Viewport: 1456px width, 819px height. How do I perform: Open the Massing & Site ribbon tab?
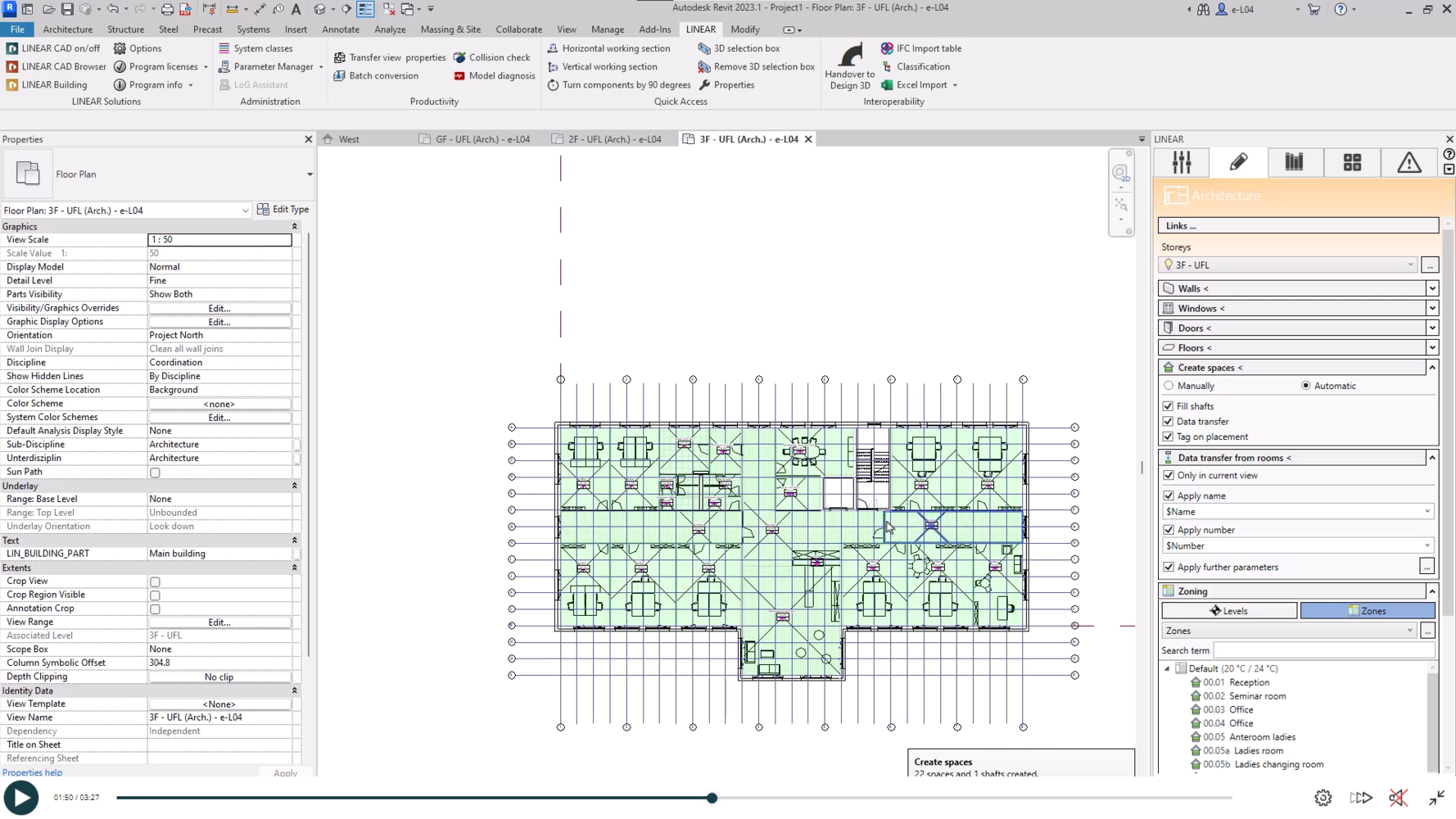coord(450,29)
